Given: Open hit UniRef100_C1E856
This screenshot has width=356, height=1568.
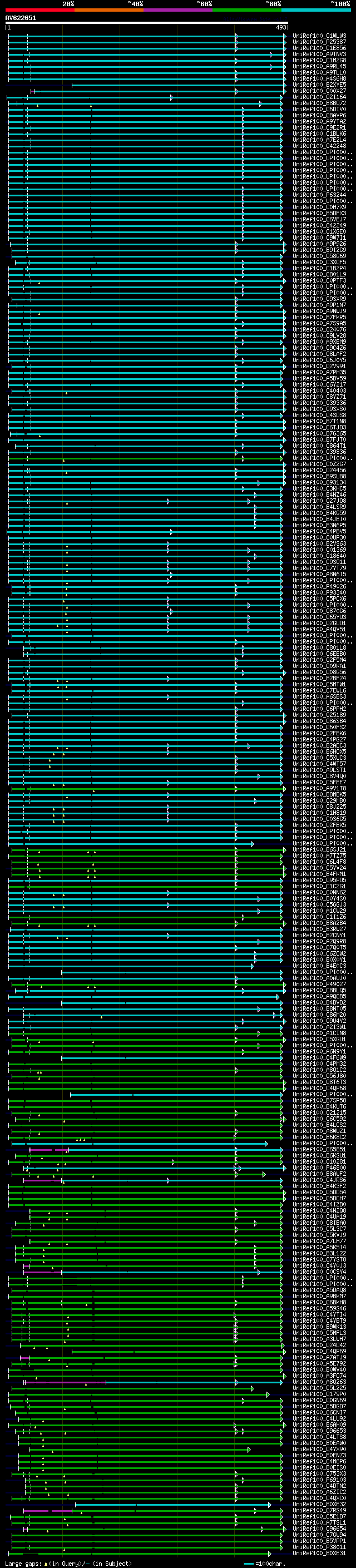Looking at the screenshot, I should click(319, 48).
